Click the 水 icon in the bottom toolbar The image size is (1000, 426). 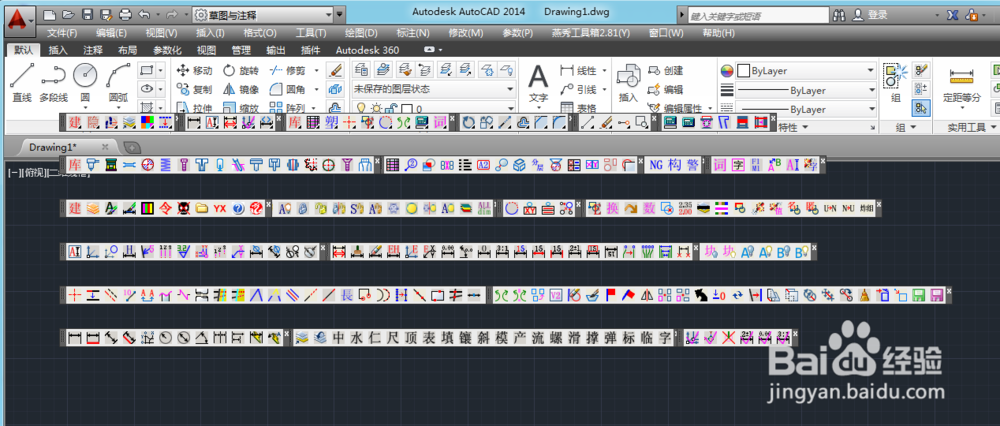357,338
